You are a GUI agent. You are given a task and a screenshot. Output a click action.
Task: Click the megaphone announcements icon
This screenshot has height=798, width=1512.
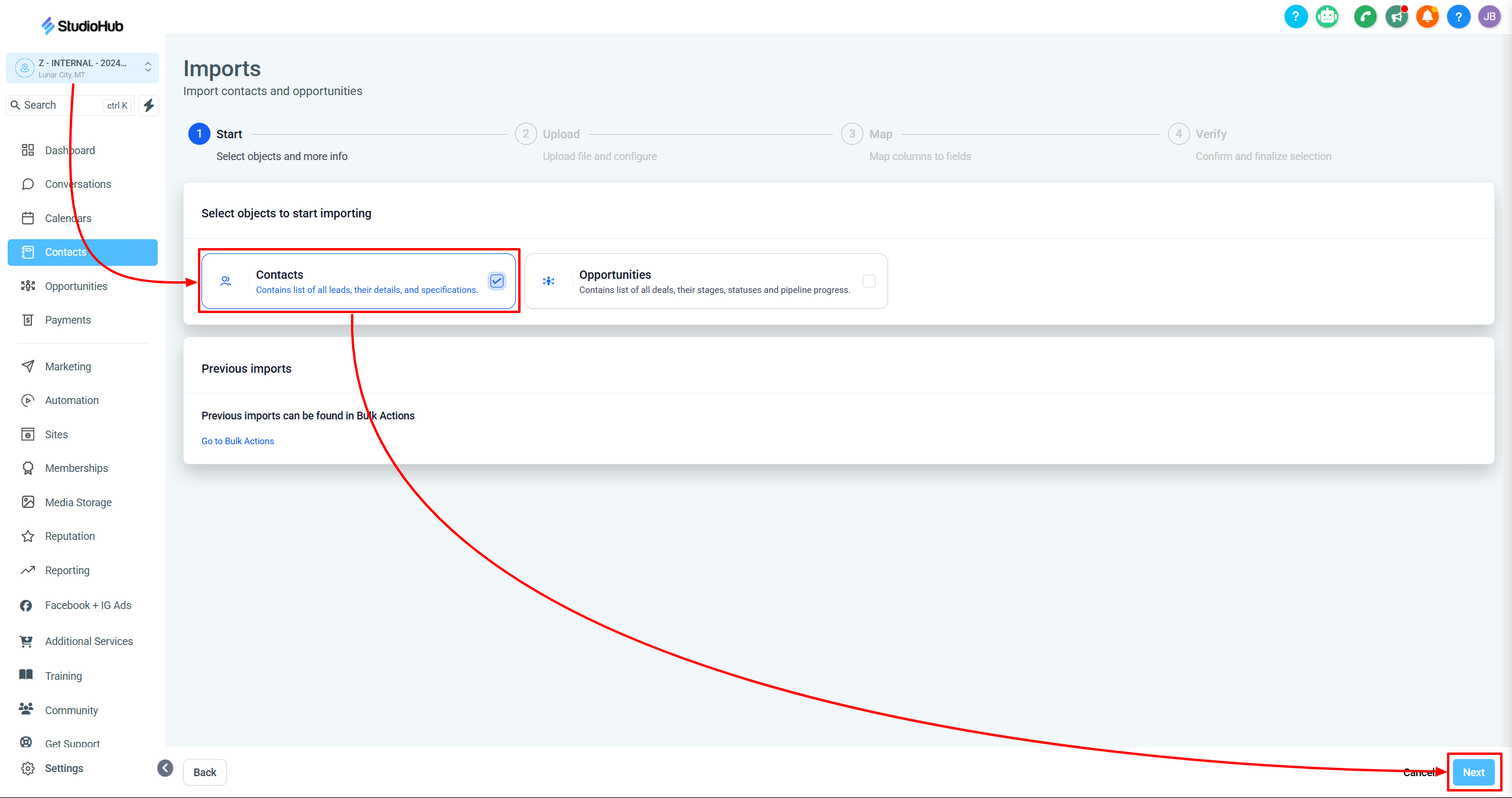(x=1397, y=17)
